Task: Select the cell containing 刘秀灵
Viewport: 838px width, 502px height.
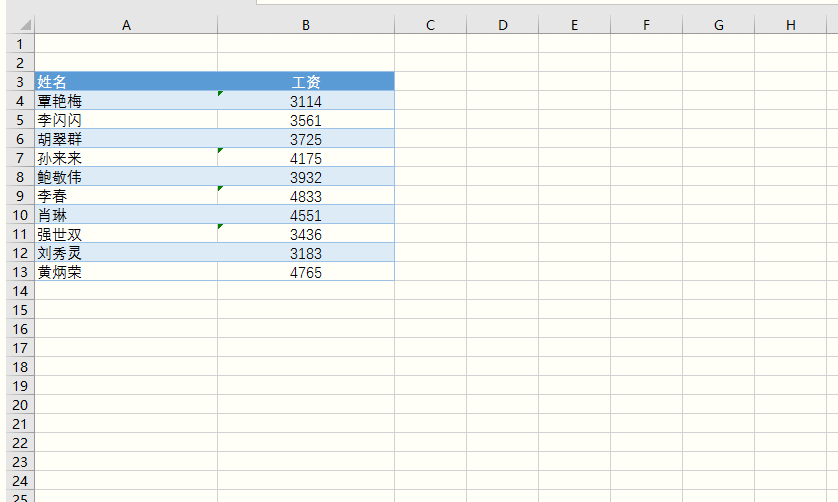Action: 126,252
